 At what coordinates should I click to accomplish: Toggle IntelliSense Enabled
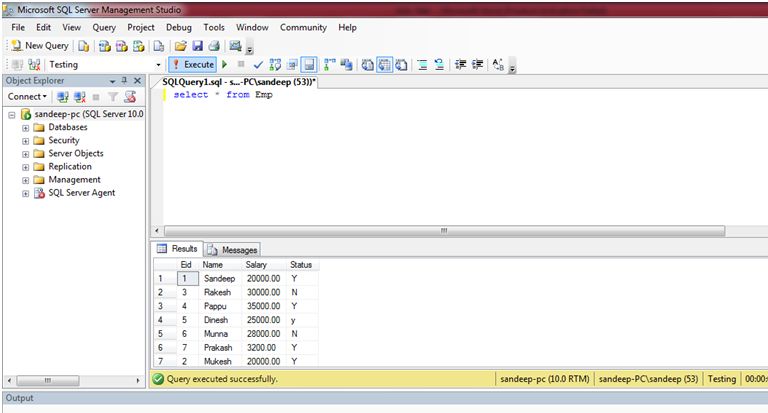click(x=309, y=65)
